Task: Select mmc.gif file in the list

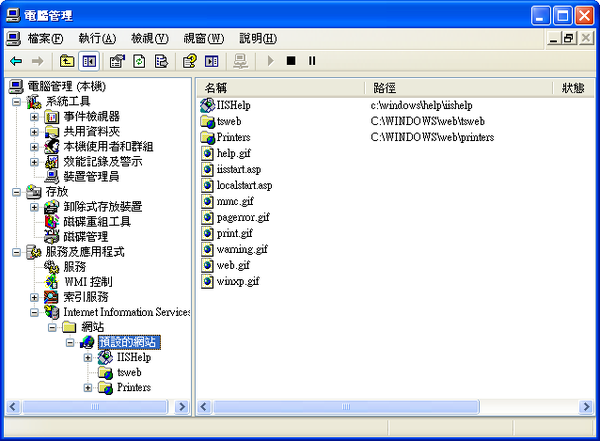Action: pyautogui.click(x=235, y=201)
